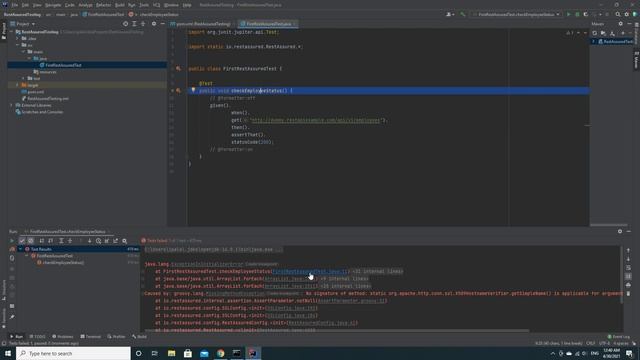Open Chrome from the Windows taskbar

[220, 353]
